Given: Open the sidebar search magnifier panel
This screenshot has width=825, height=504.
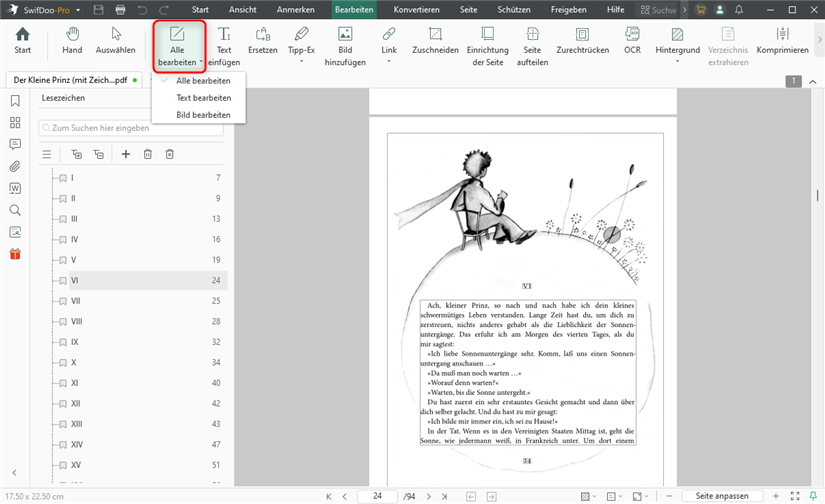Looking at the screenshot, I should [x=15, y=210].
